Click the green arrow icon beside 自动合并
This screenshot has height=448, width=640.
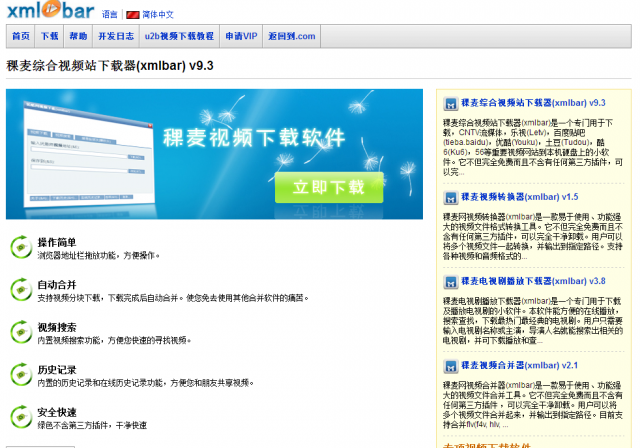point(21,290)
